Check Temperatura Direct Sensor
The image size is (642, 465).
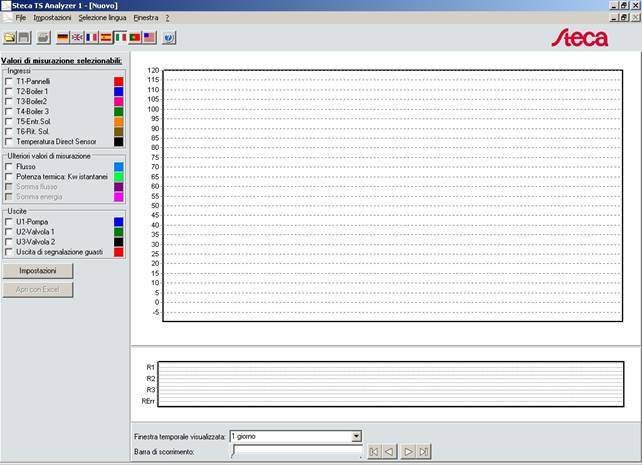9,142
